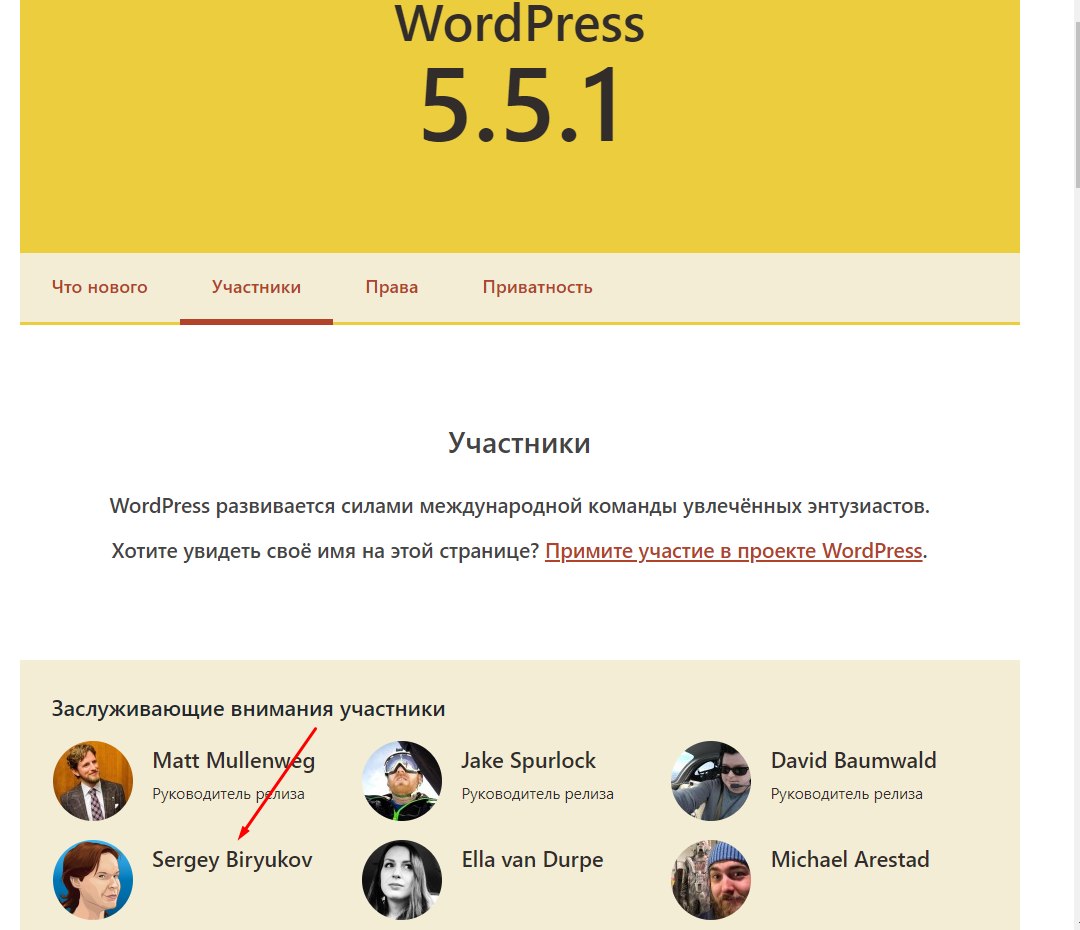
Task: Click the Ella van Durpe name link
Action: pyautogui.click(x=532, y=860)
